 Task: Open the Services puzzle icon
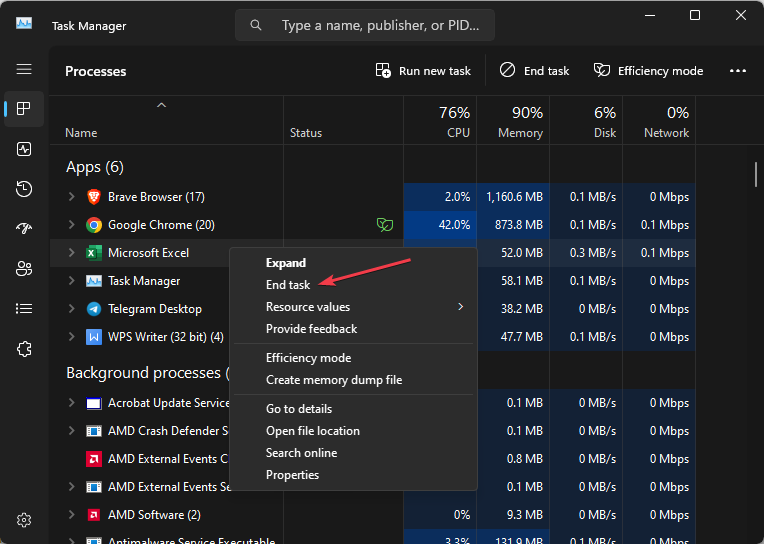(24, 349)
